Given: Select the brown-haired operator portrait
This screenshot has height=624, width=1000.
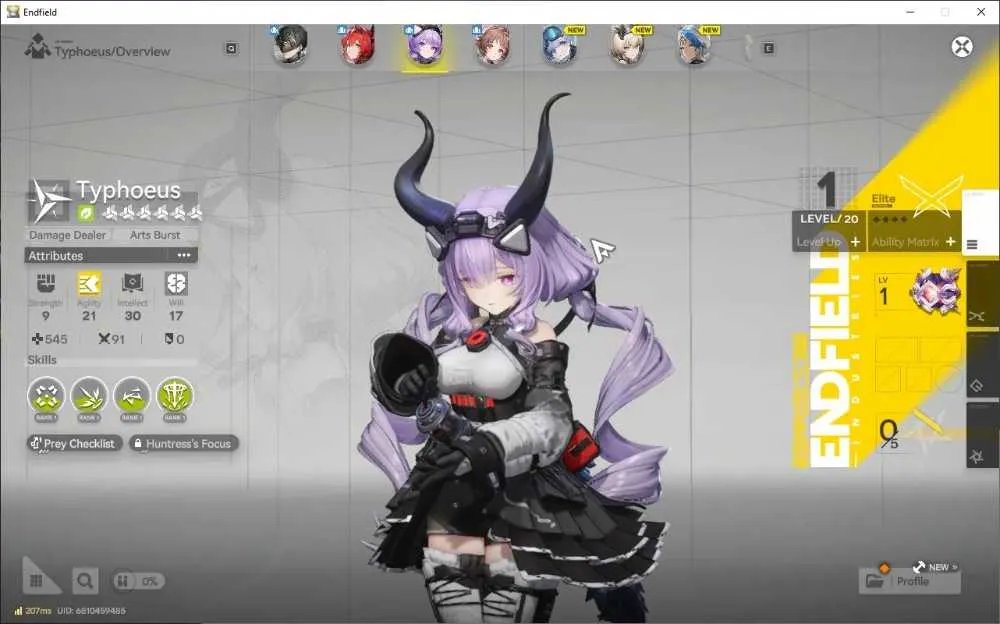Looking at the screenshot, I should click(492, 45).
